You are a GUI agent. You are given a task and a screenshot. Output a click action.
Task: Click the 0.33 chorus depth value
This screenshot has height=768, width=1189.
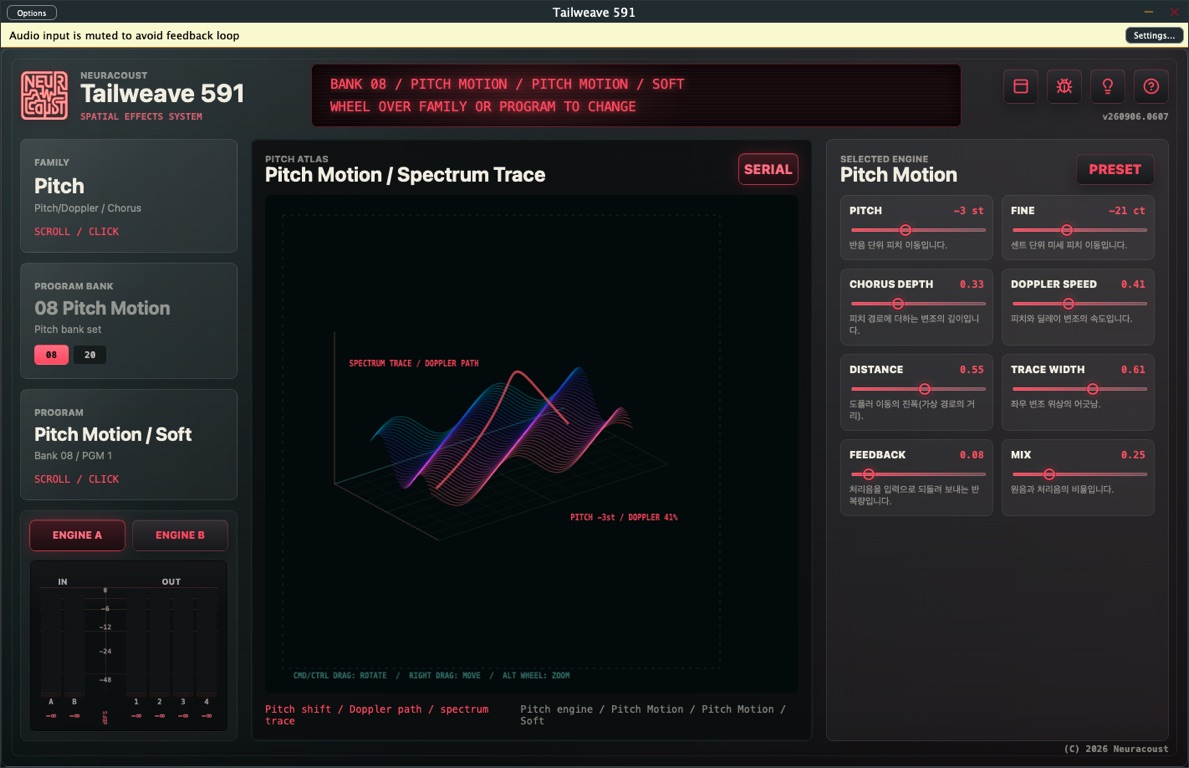pos(971,284)
